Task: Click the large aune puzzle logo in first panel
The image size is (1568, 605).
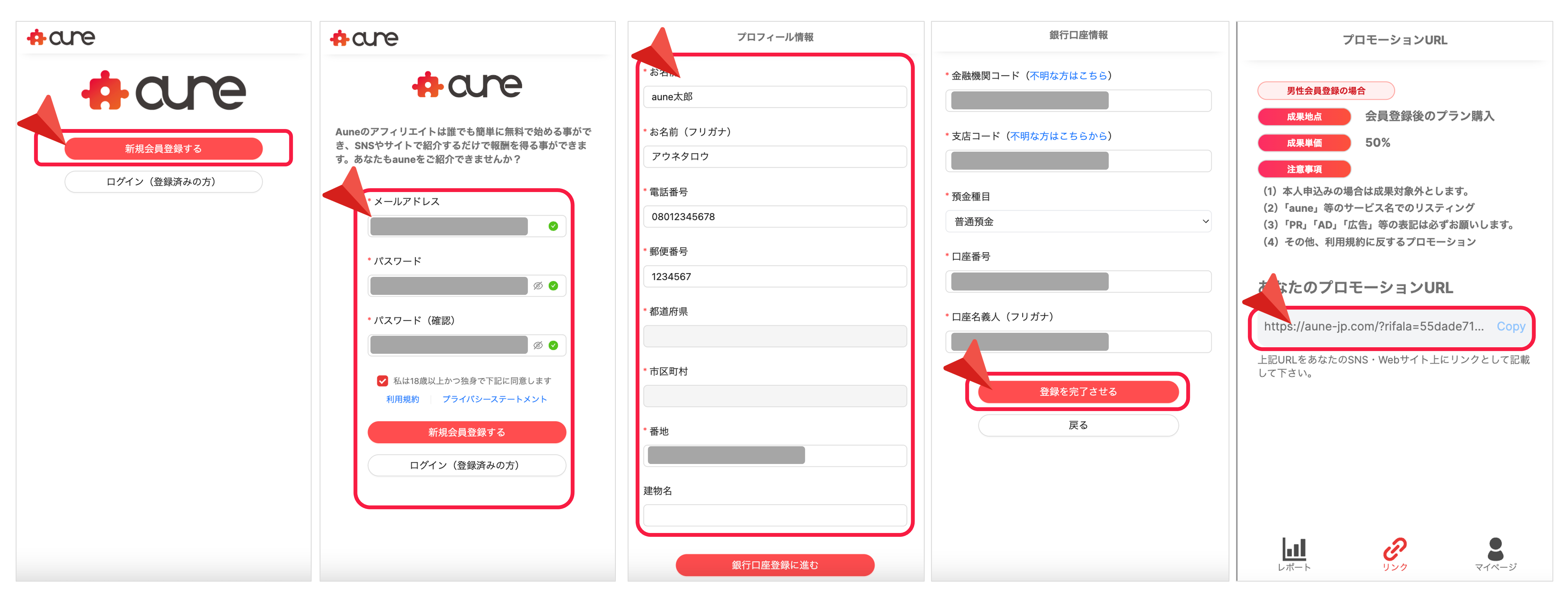Action: click(x=164, y=91)
